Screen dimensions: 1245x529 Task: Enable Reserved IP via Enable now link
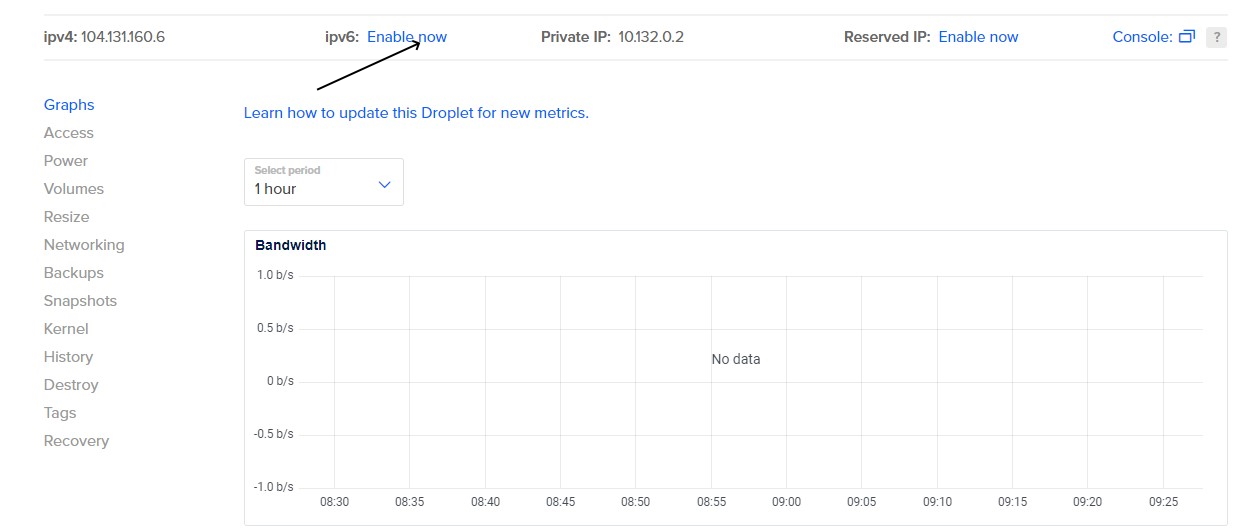point(978,37)
